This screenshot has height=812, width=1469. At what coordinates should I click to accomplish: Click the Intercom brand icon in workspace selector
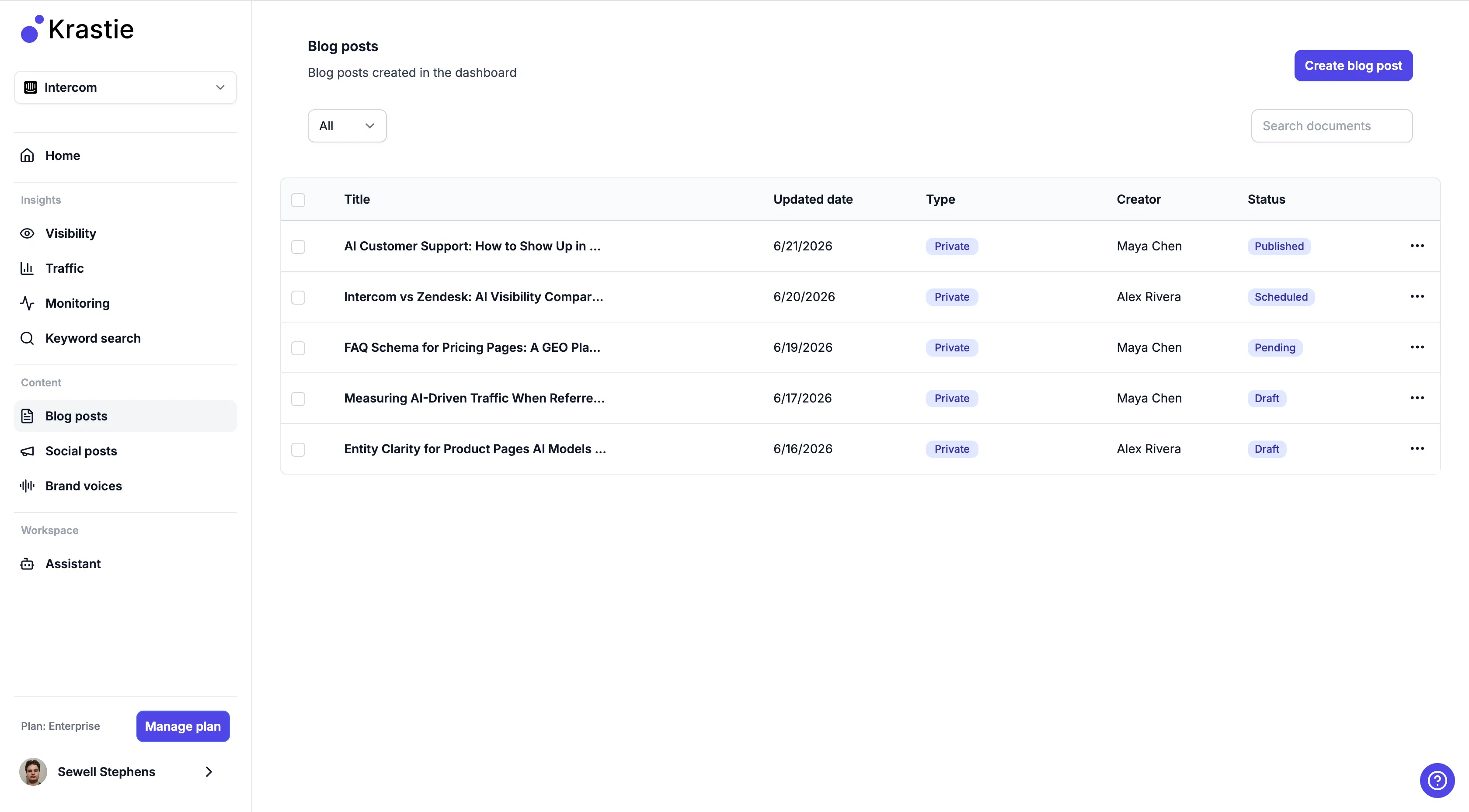30,87
